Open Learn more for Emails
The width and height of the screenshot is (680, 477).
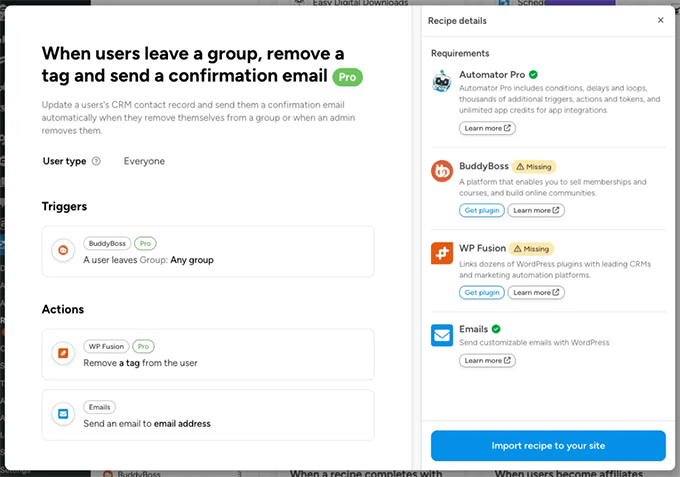click(487, 360)
